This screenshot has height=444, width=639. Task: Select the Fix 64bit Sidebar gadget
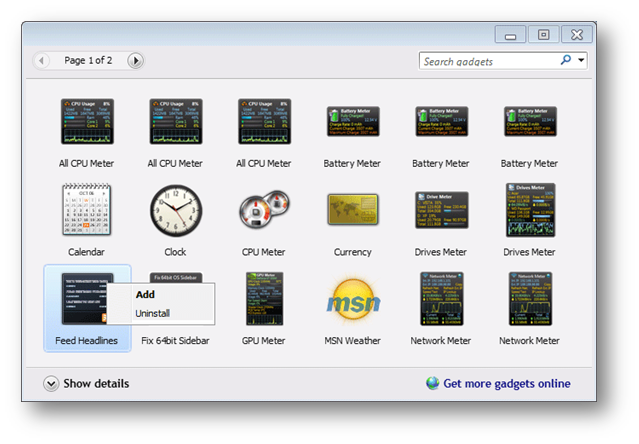coord(175,340)
